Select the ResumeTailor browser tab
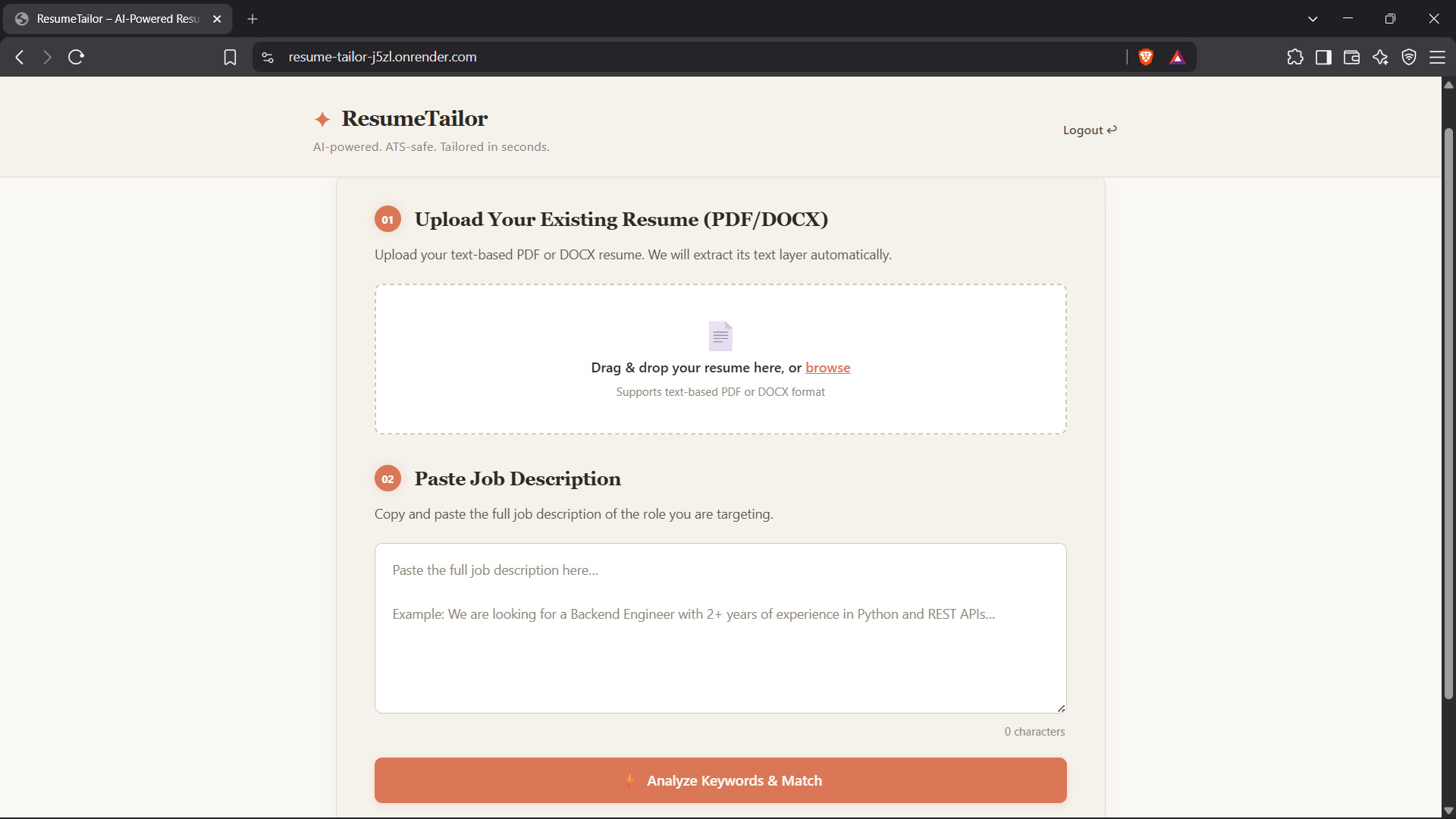This screenshot has height=819, width=1456. [x=118, y=19]
